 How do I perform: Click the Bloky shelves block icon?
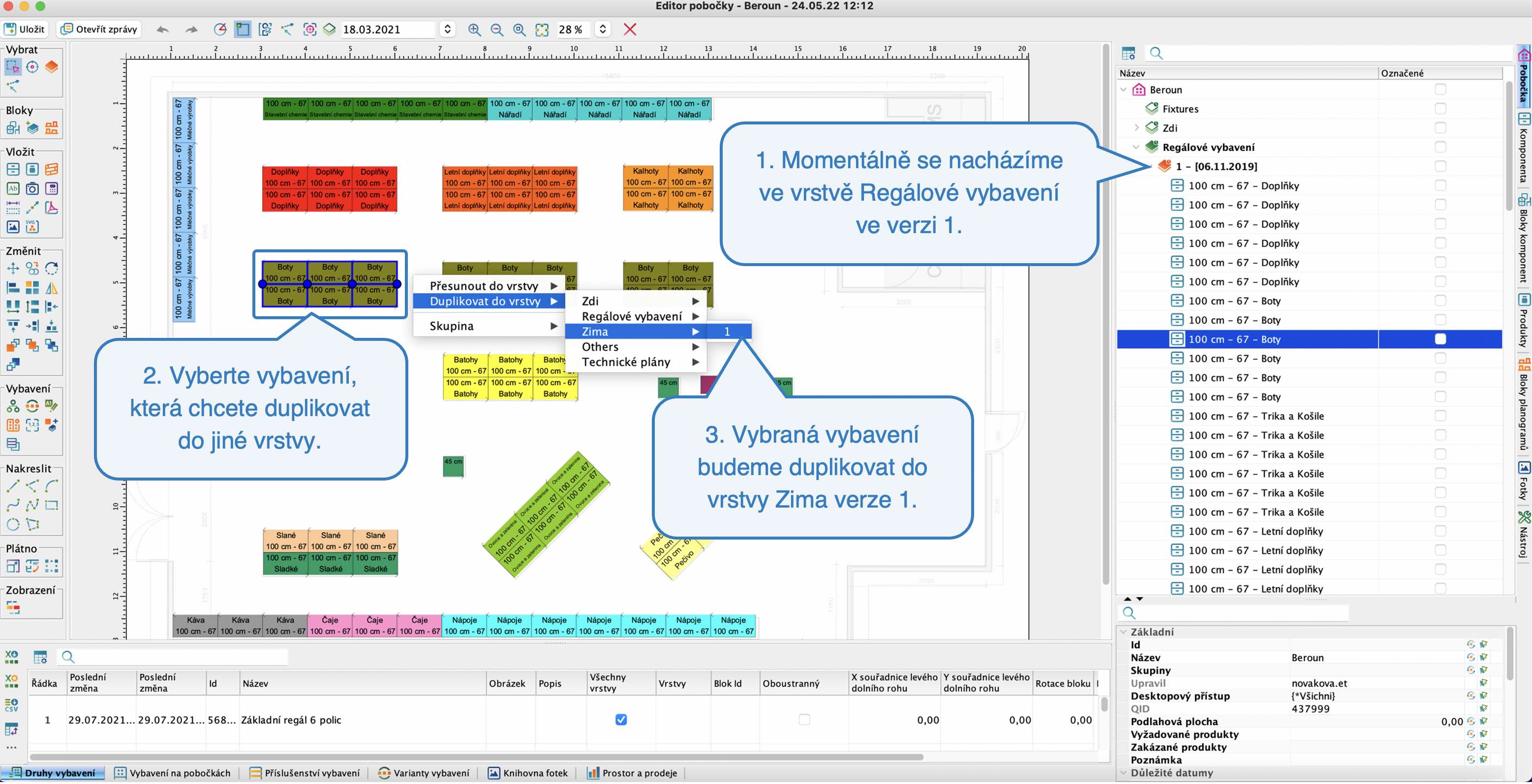52,128
